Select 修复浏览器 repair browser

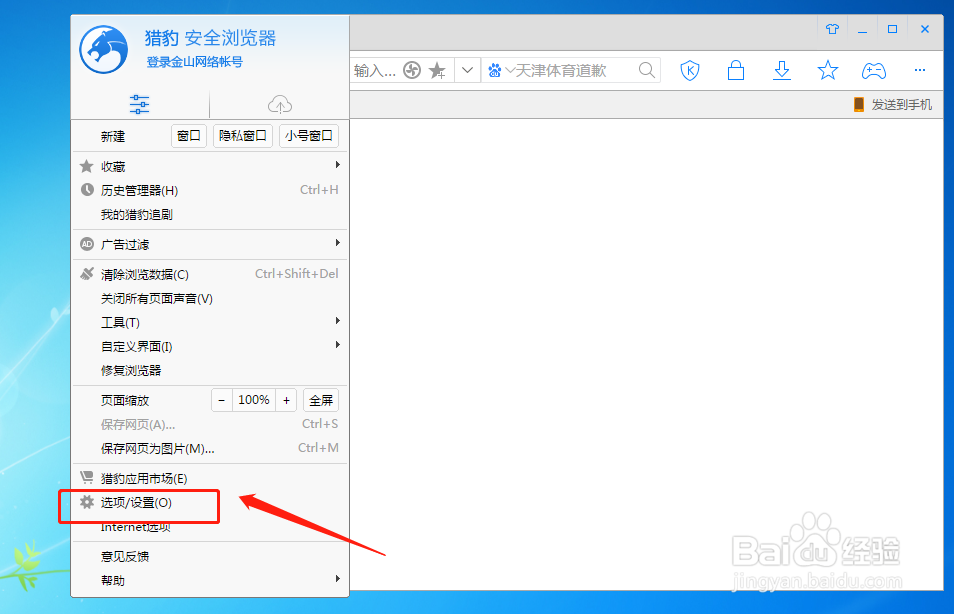tap(210, 371)
